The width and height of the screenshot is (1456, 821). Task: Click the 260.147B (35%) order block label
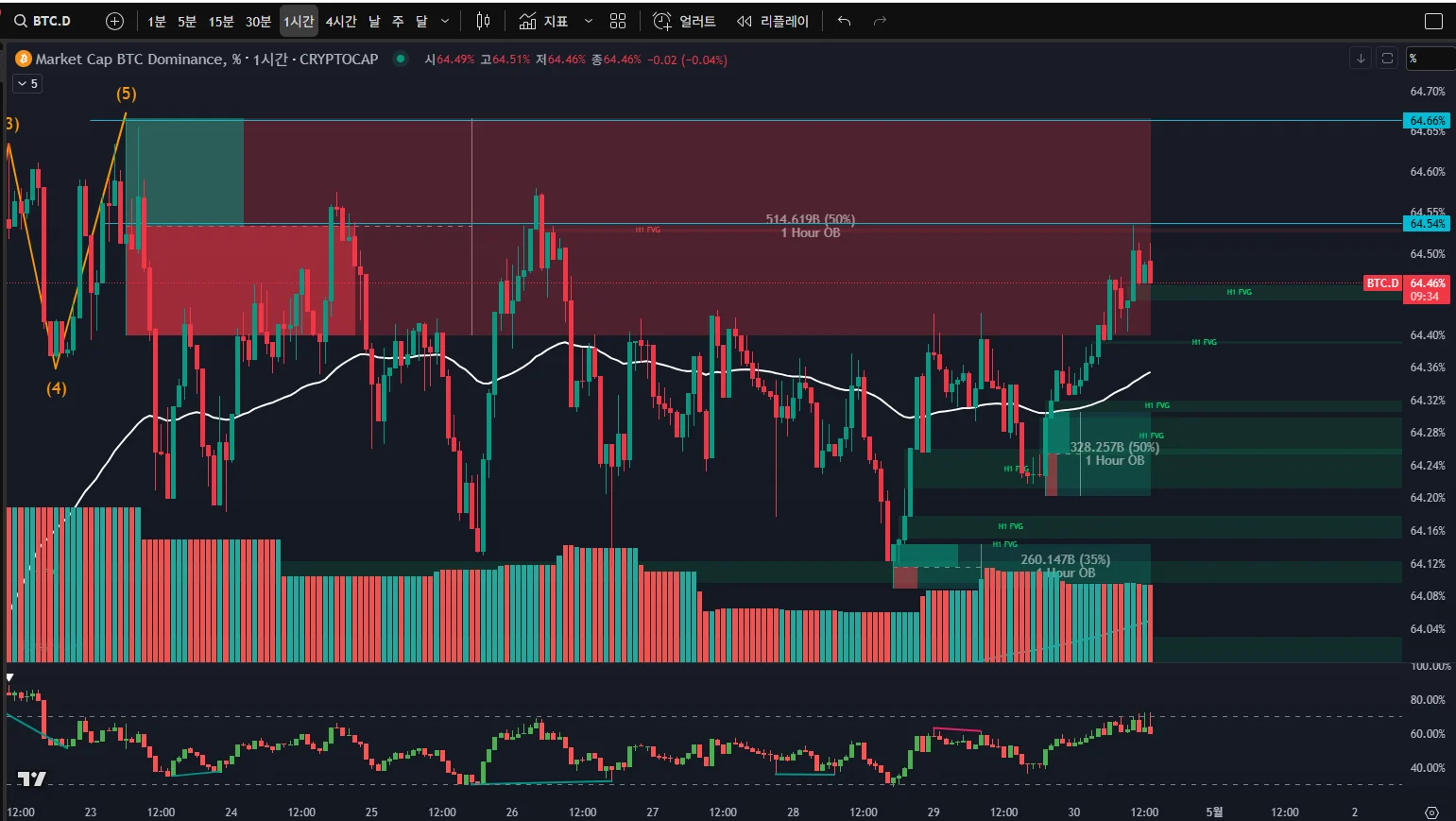[1065, 559]
